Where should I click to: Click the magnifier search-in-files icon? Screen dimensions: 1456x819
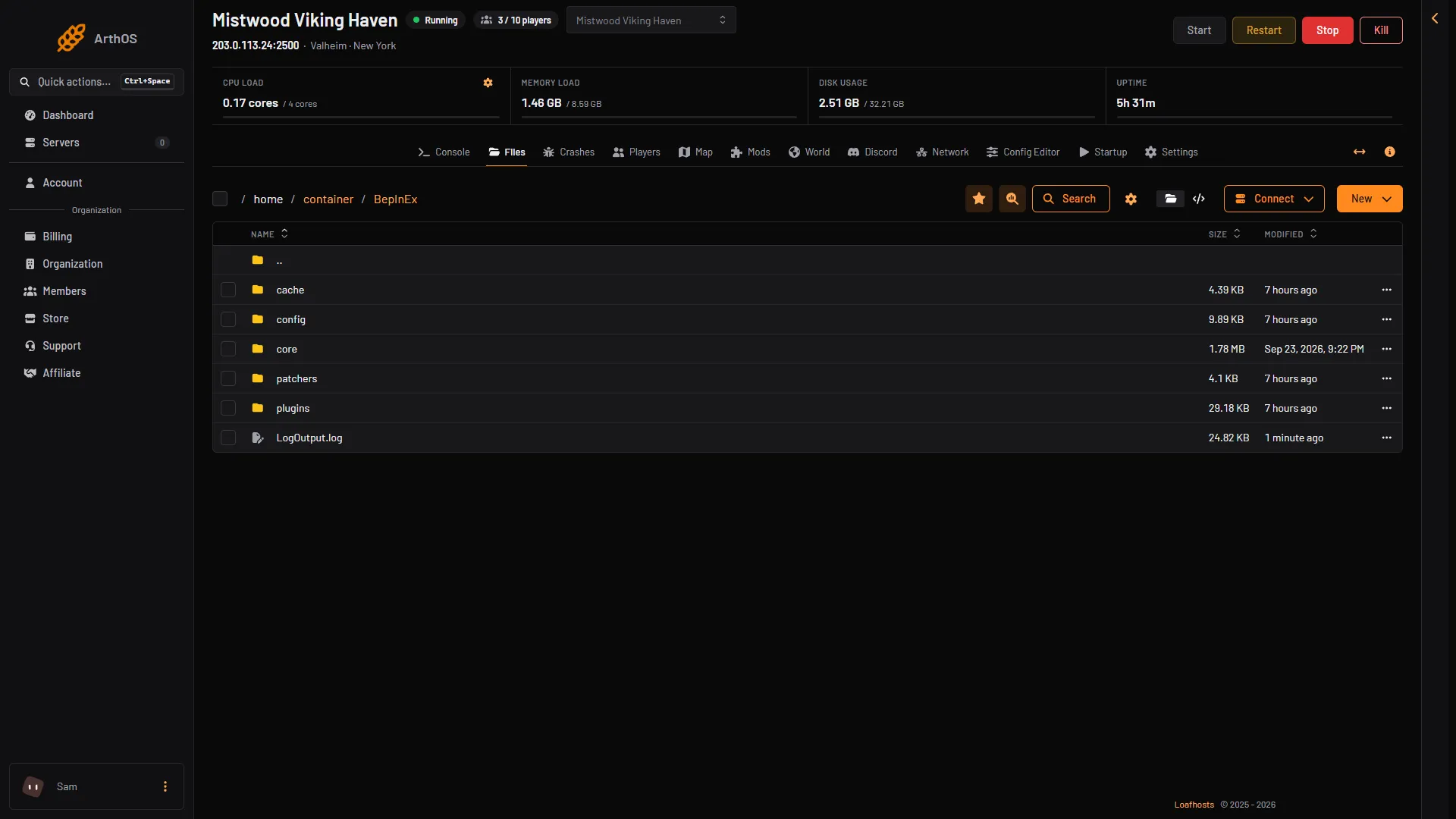pos(1012,199)
